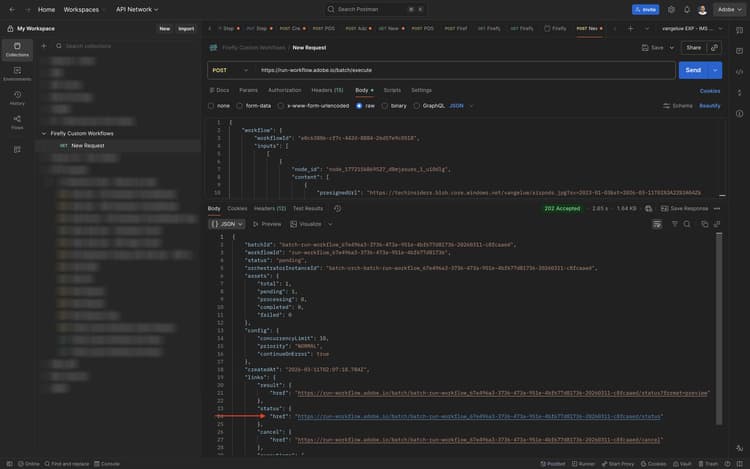Open Trash in the status bar
Viewport: 750px width, 469px height.
coord(708,464)
